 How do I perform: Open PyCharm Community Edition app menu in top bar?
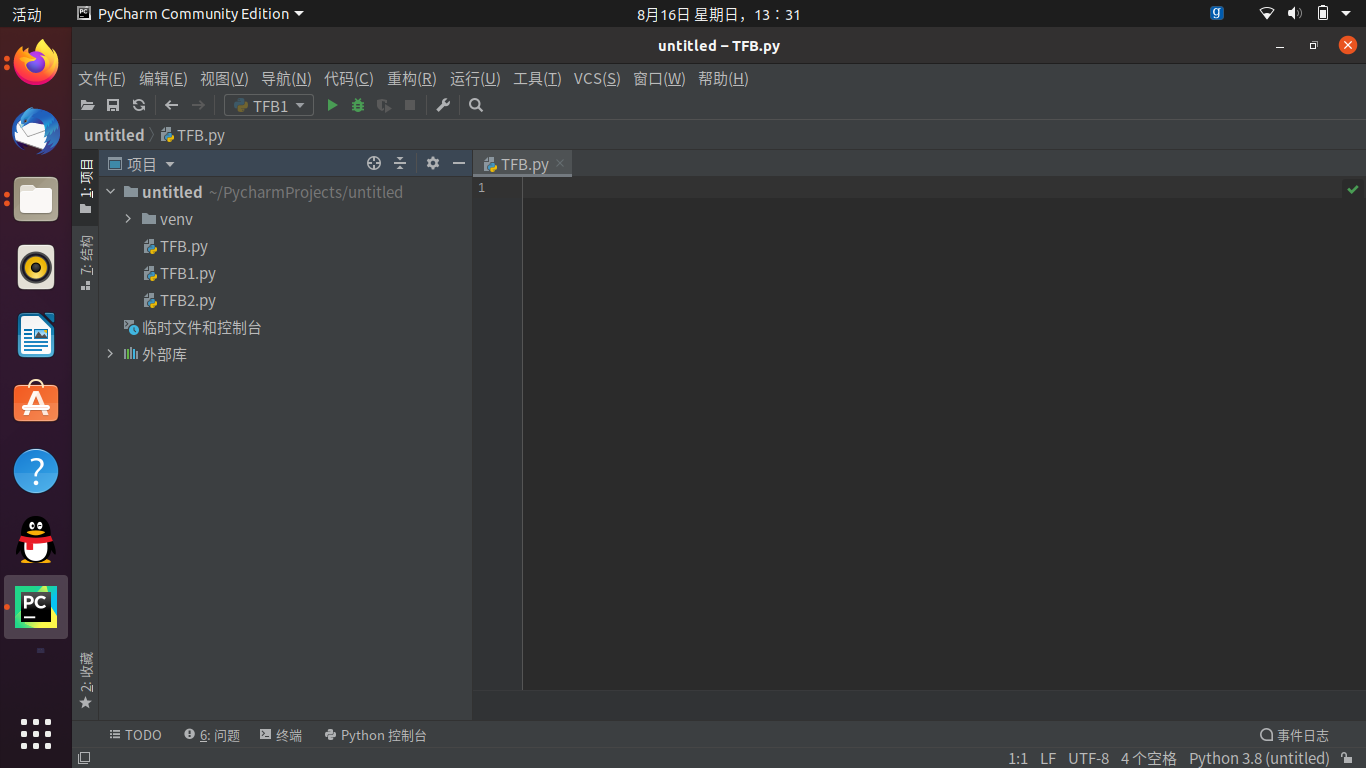coord(190,14)
